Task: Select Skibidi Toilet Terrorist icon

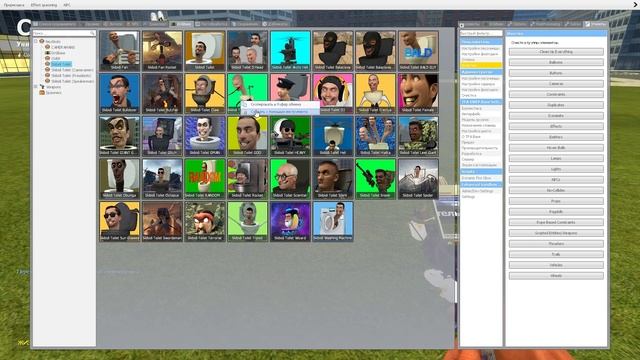Action: 204,222
